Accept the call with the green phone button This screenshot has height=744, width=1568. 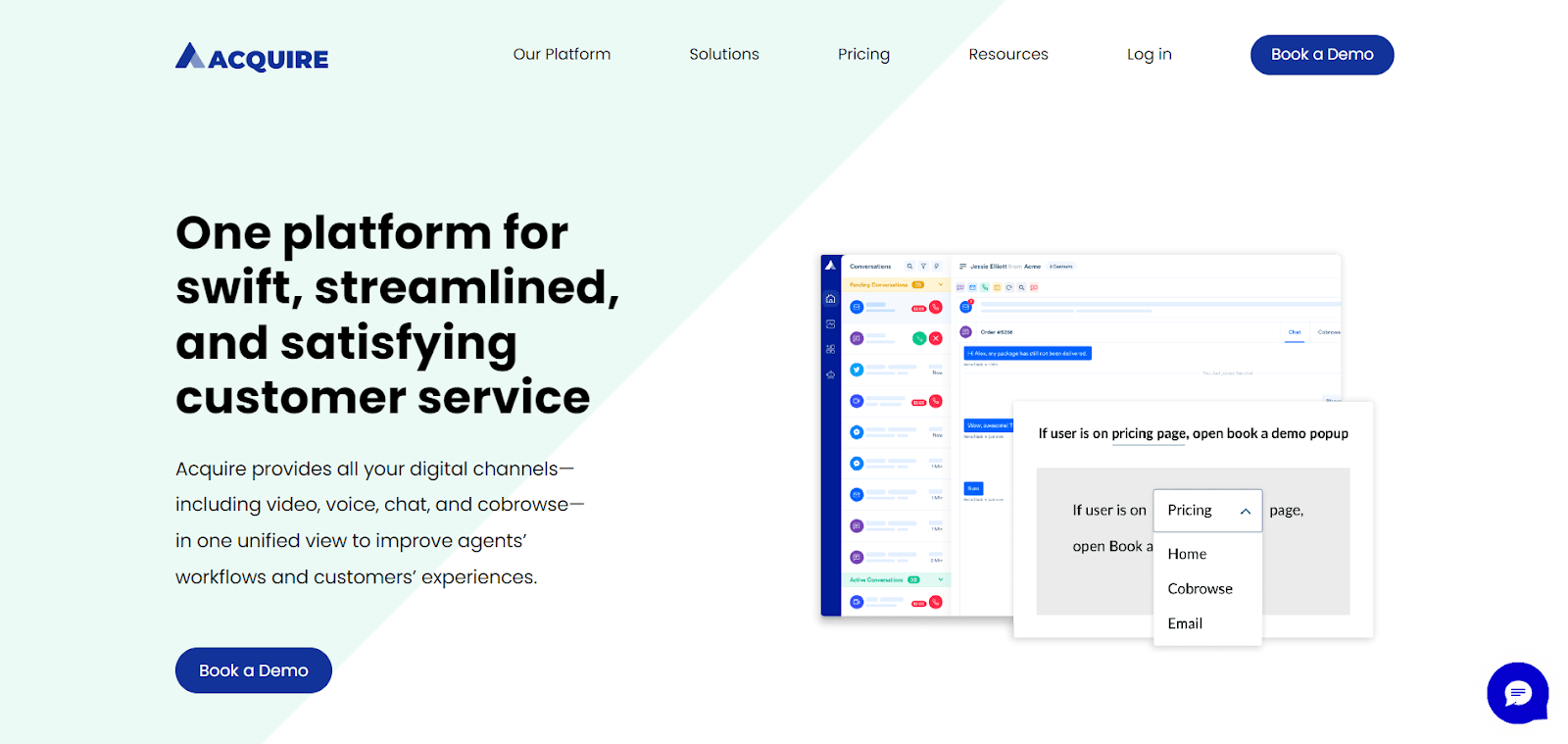click(x=919, y=338)
